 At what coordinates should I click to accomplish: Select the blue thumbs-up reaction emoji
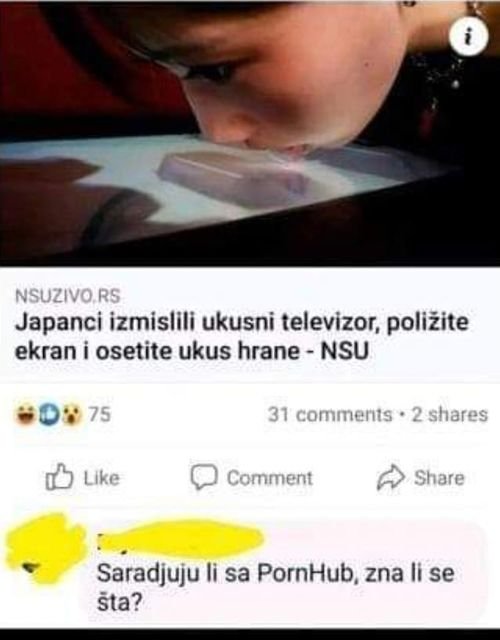point(48,415)
